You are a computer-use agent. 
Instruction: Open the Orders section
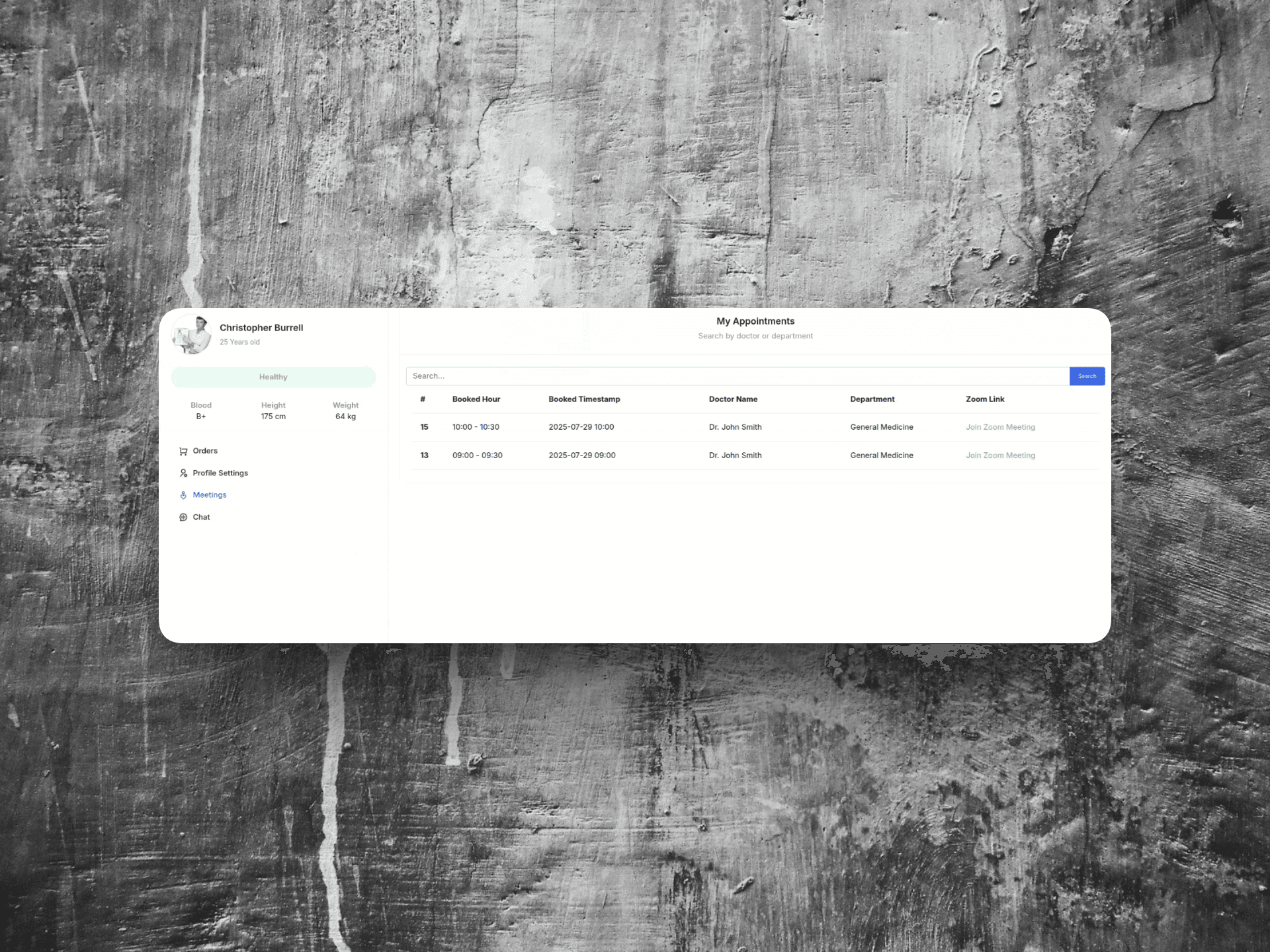[x=205, y=451]
